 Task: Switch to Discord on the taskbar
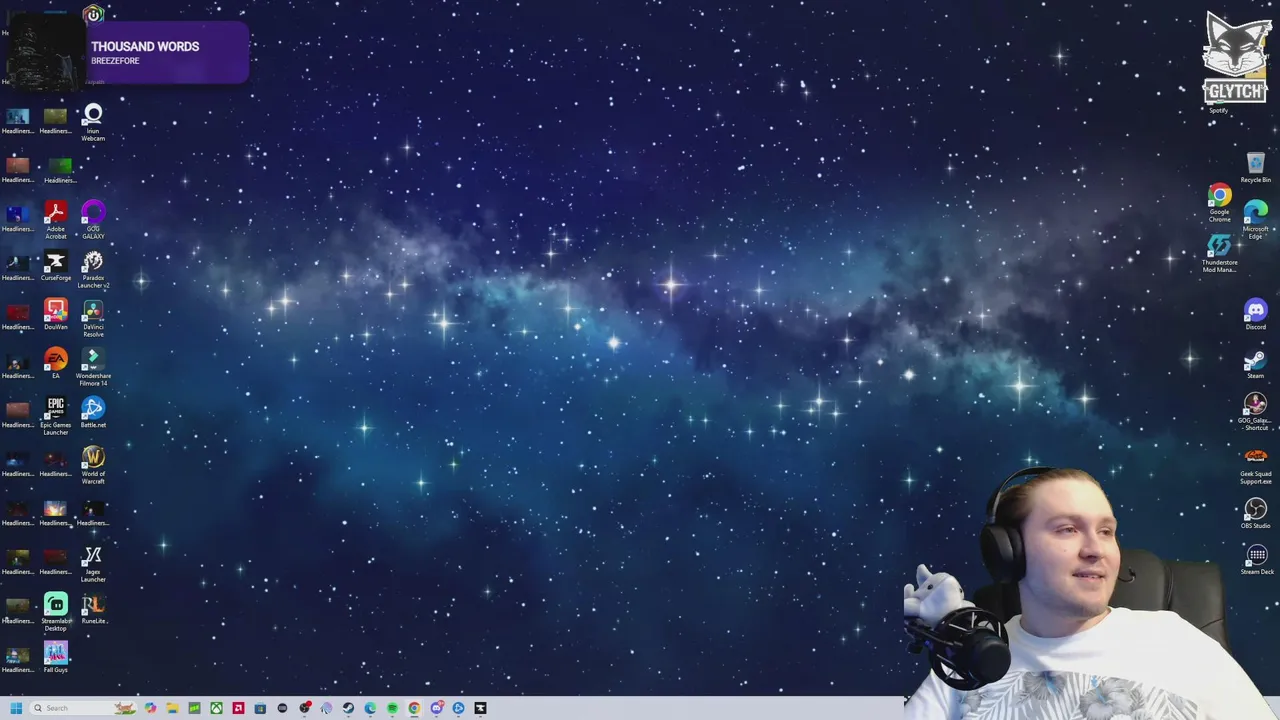[437, 708]
